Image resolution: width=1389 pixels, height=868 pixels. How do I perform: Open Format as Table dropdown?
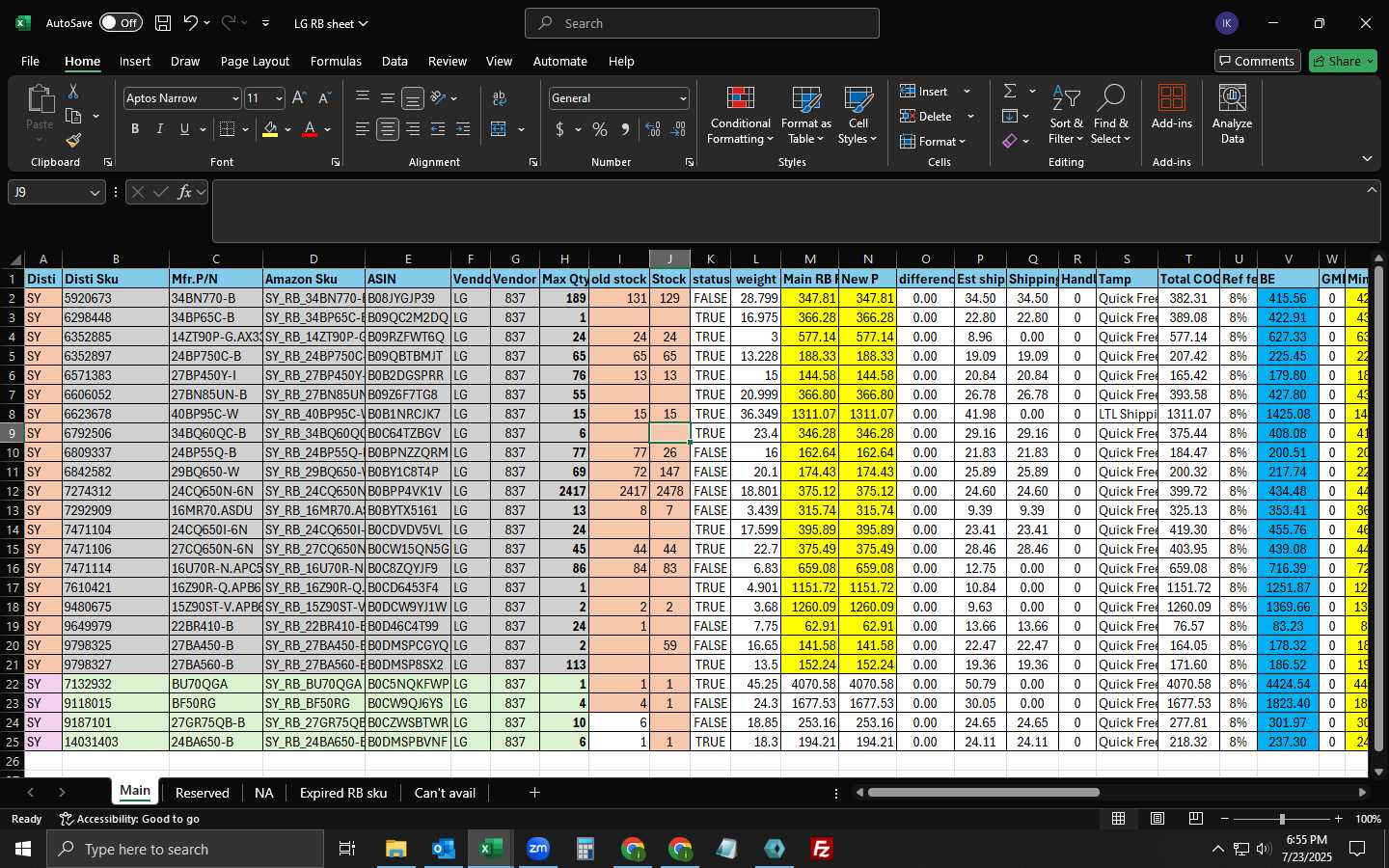pos(805,115)
